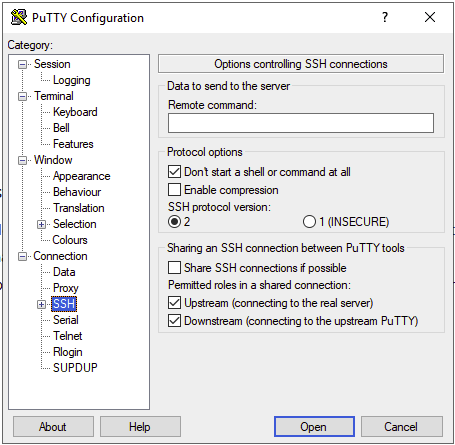Select SSH protocol version 1 (INSECURE)
Viewport: 455px width, 445px height.
coord(309,222)
